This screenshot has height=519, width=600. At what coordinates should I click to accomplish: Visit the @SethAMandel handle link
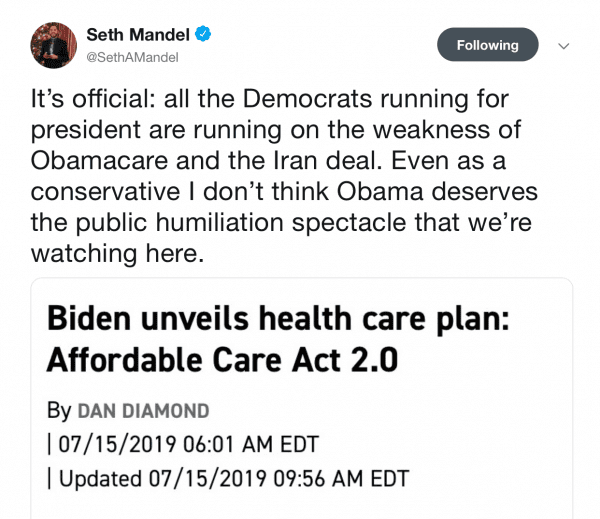[x=132, y=57]
